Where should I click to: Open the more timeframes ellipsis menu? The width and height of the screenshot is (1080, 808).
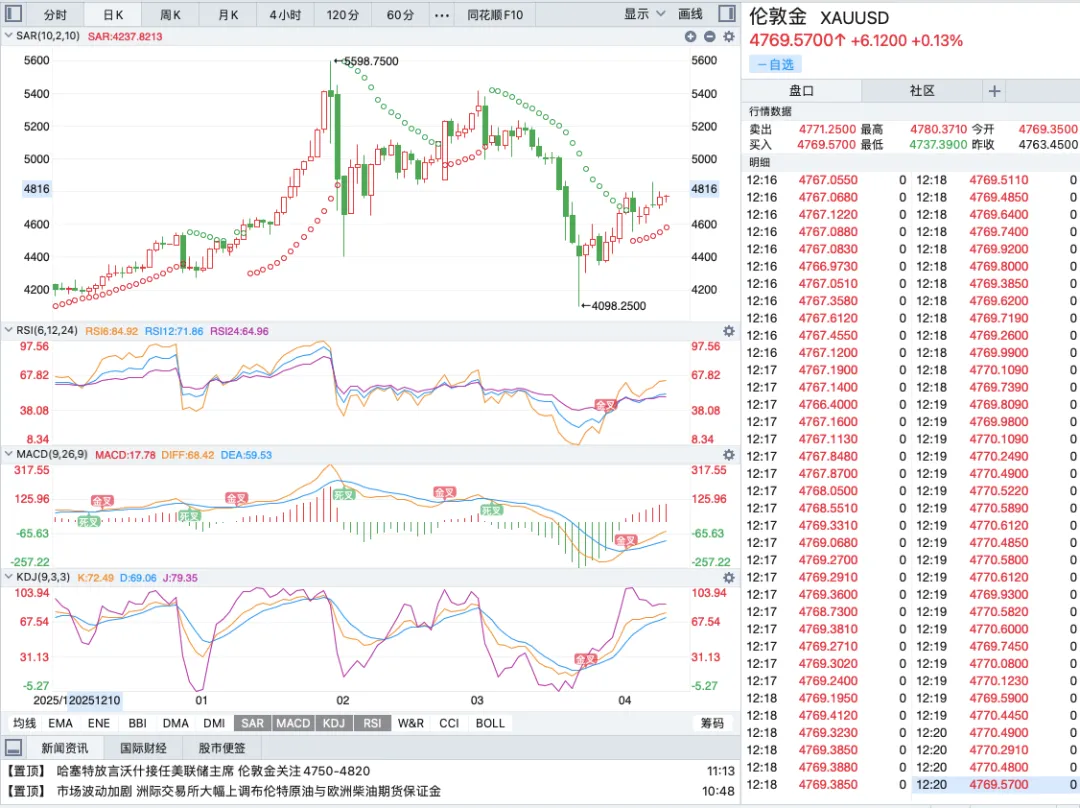(442, 15)
